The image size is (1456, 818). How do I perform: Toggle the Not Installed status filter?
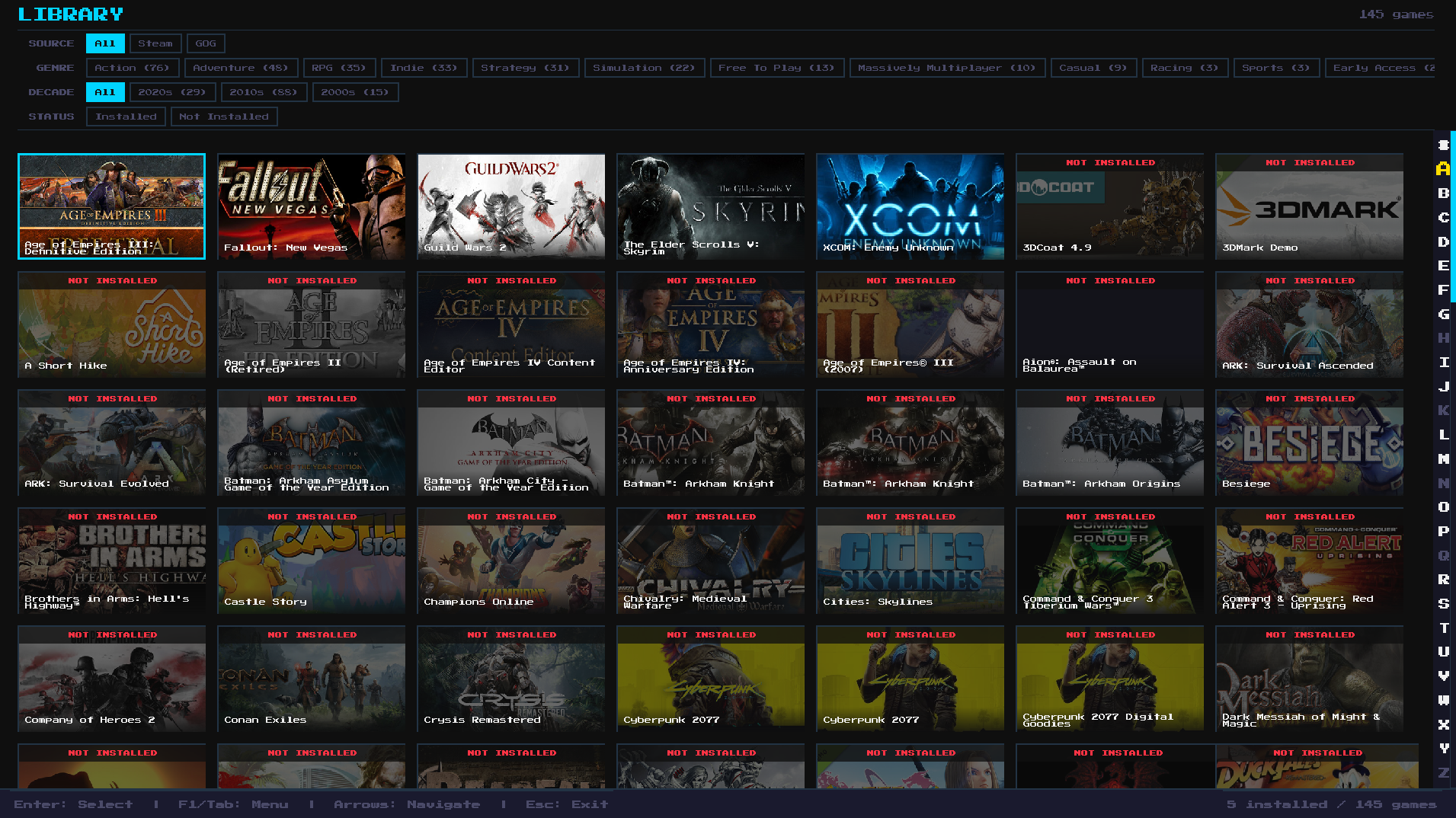(224, 117)
